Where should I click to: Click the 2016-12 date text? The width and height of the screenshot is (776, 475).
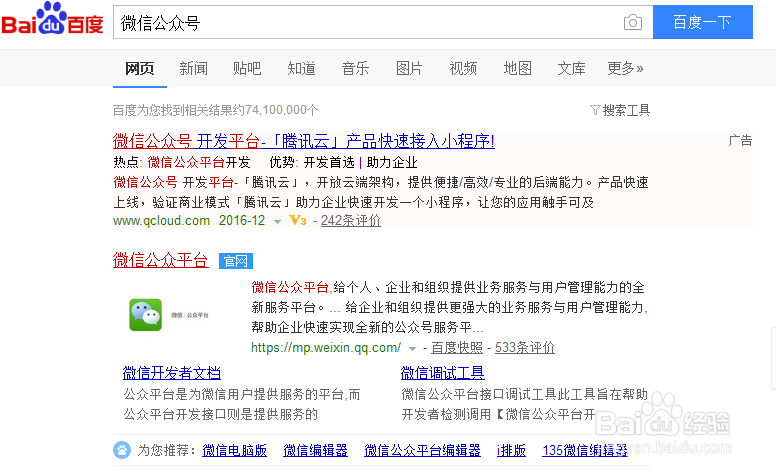click(x=242, y=220)
